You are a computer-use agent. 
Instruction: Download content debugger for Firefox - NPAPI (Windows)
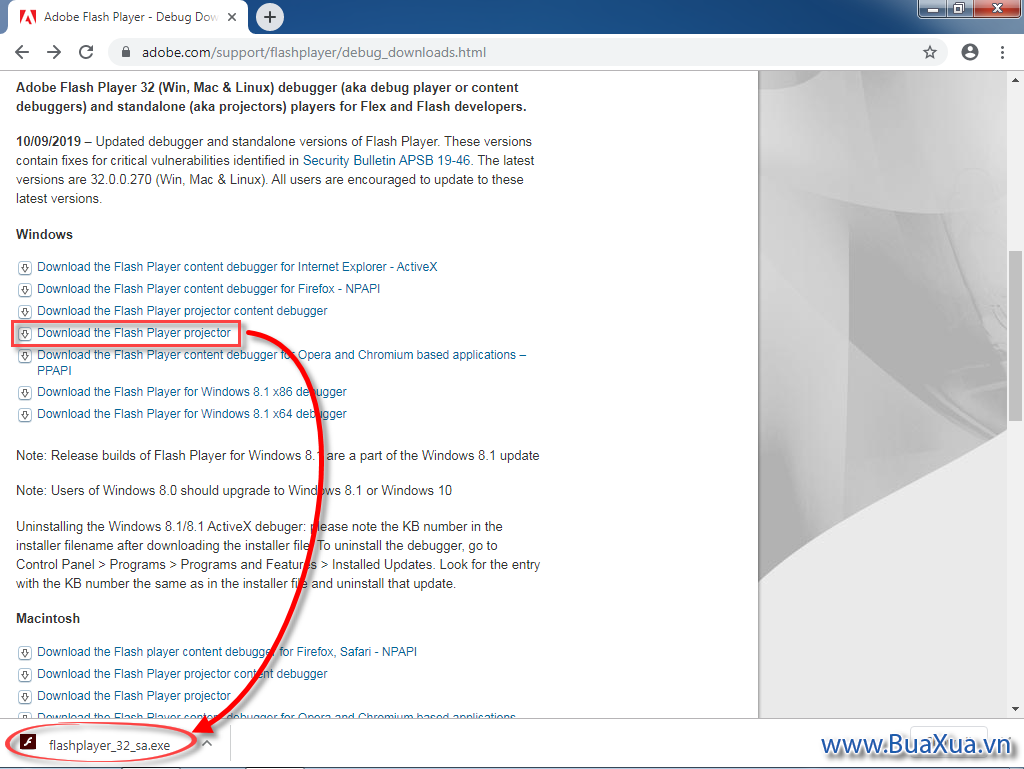point(208,289)
